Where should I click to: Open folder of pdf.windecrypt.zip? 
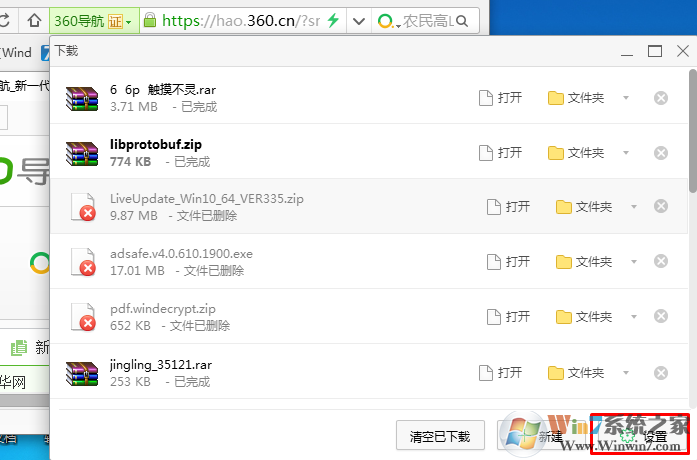584,317
